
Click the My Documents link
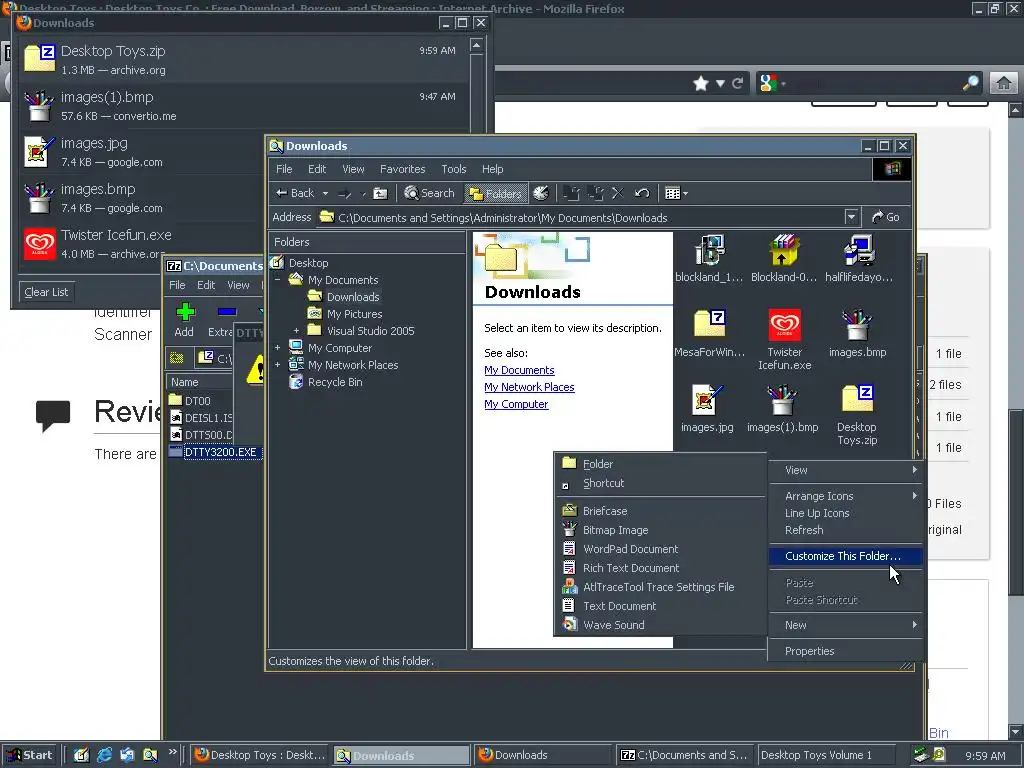519,370
